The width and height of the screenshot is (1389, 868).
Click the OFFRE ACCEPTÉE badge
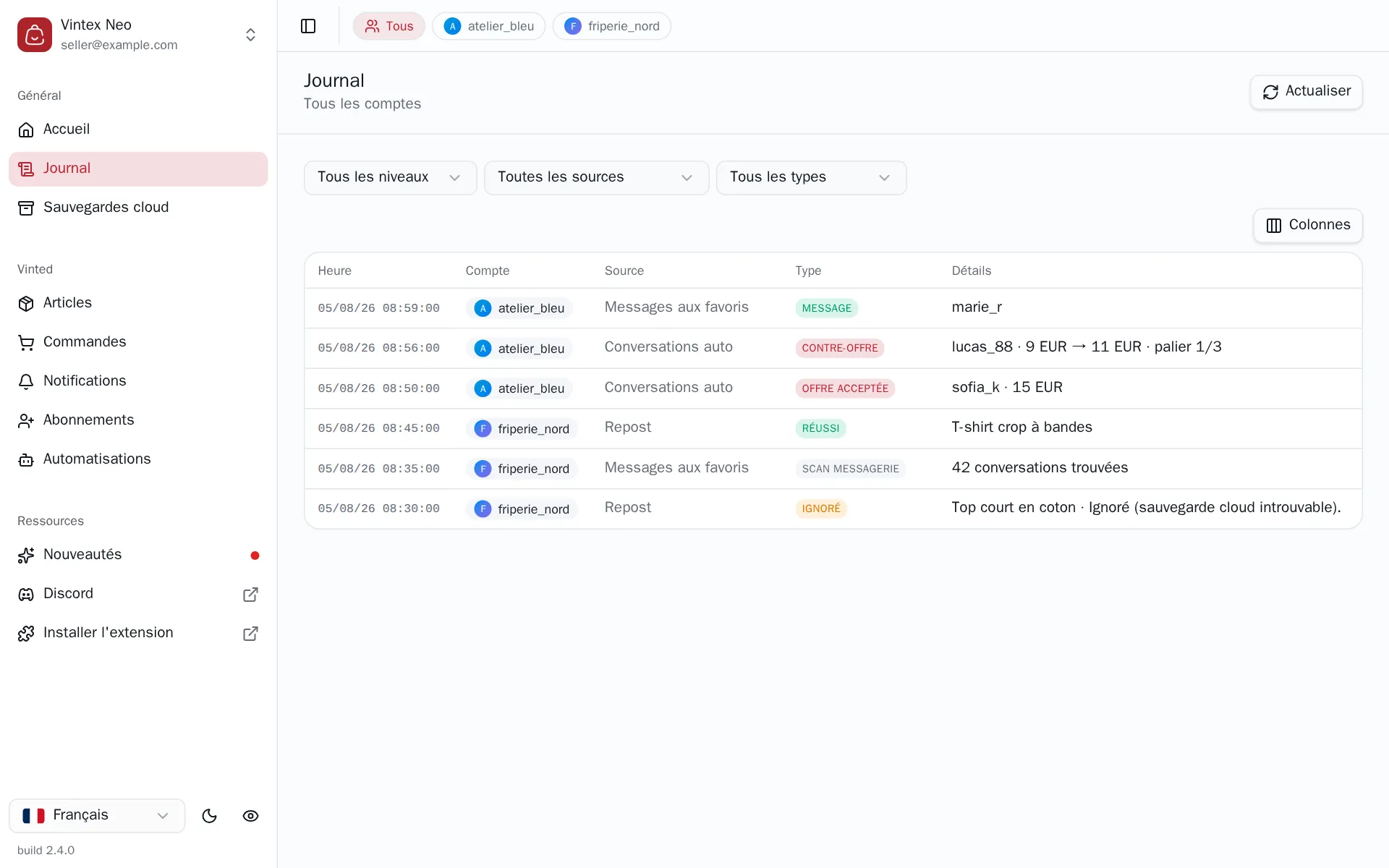pyautogui.click(x=845, y=388)
